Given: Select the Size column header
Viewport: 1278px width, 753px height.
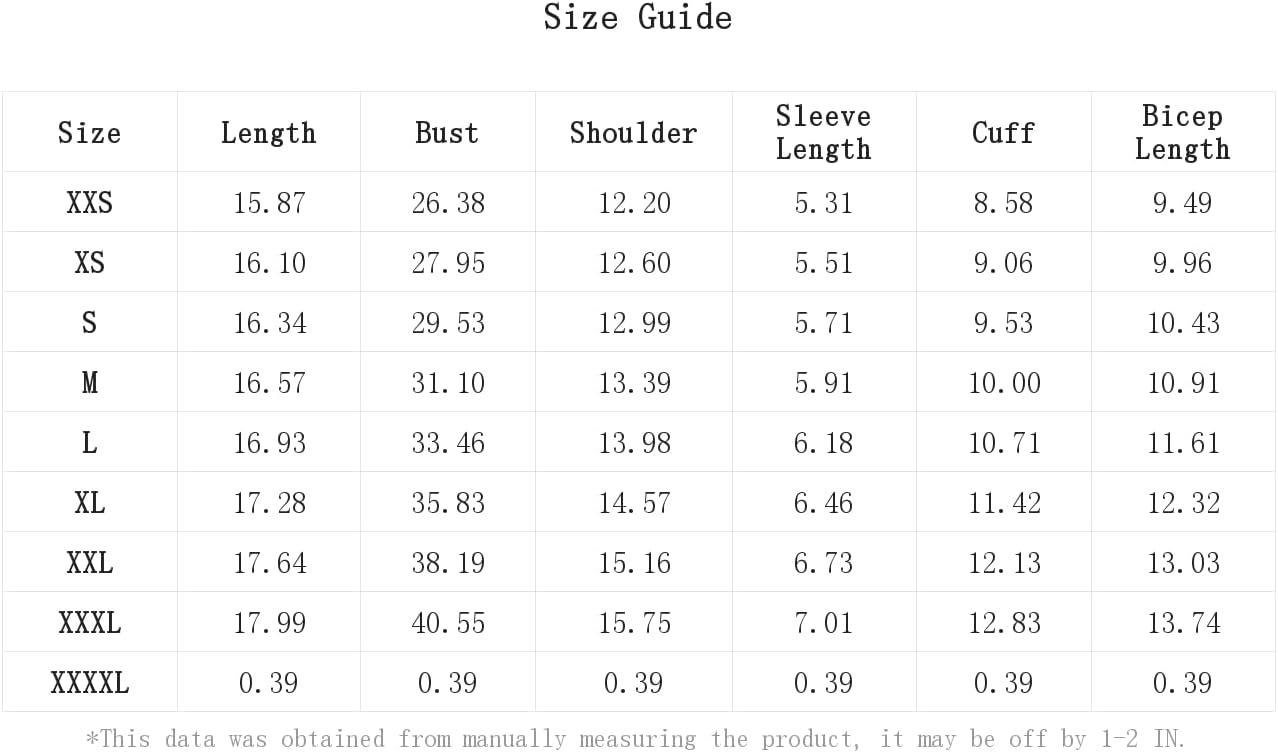Looking at the screenshot, I should (x=89, y=132).
